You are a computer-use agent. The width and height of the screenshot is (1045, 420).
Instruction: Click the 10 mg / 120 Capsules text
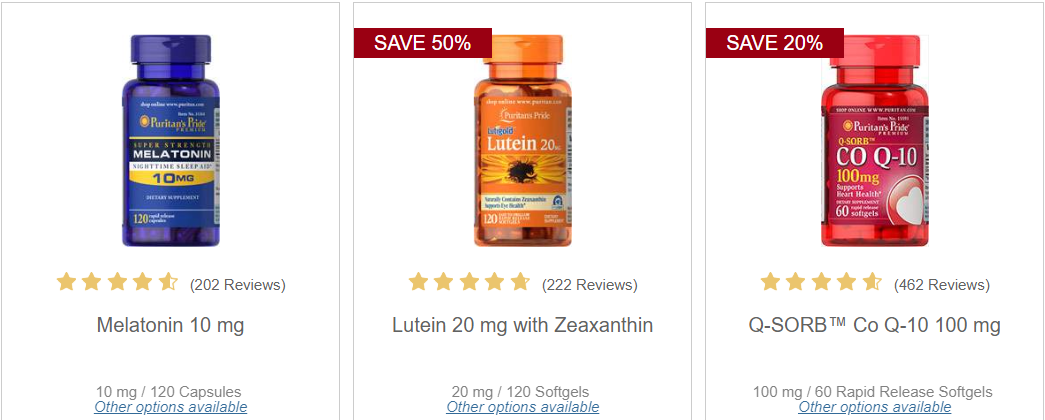[169, 392]
